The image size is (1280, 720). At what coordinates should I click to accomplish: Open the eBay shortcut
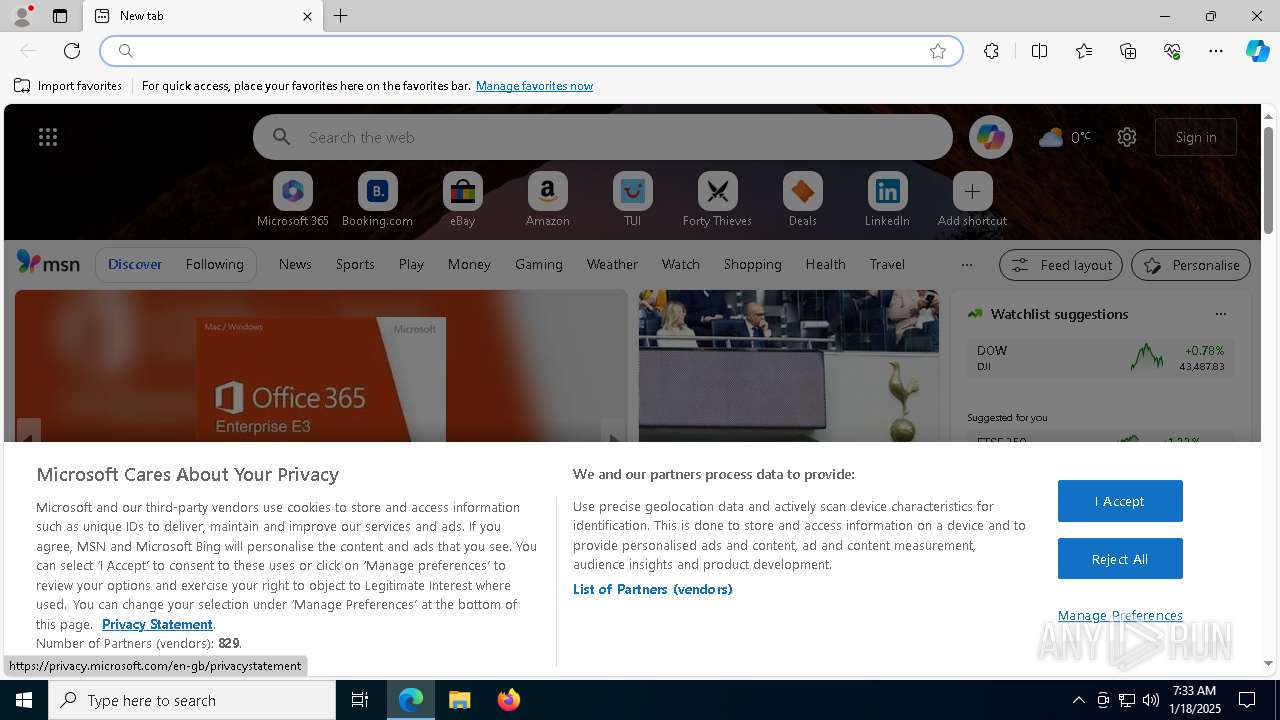pos(462,199)
